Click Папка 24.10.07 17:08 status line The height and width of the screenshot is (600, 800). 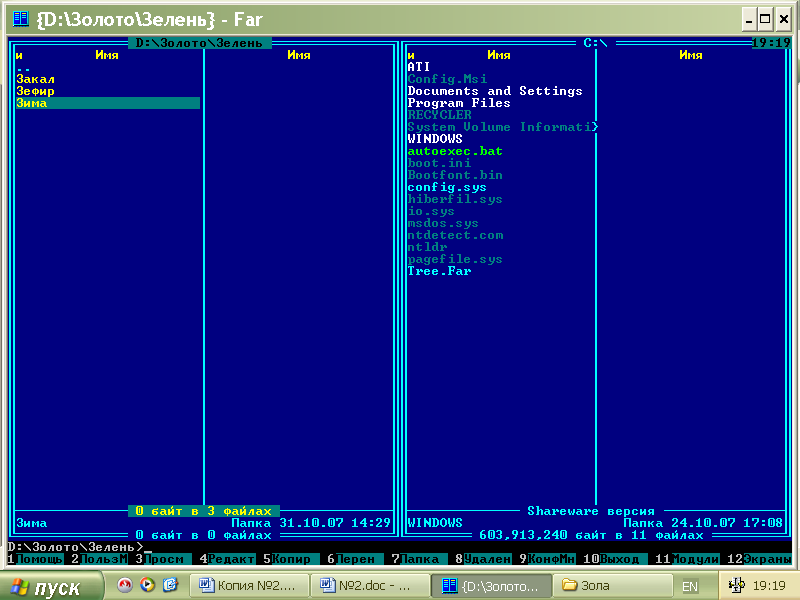click(703, 523)
